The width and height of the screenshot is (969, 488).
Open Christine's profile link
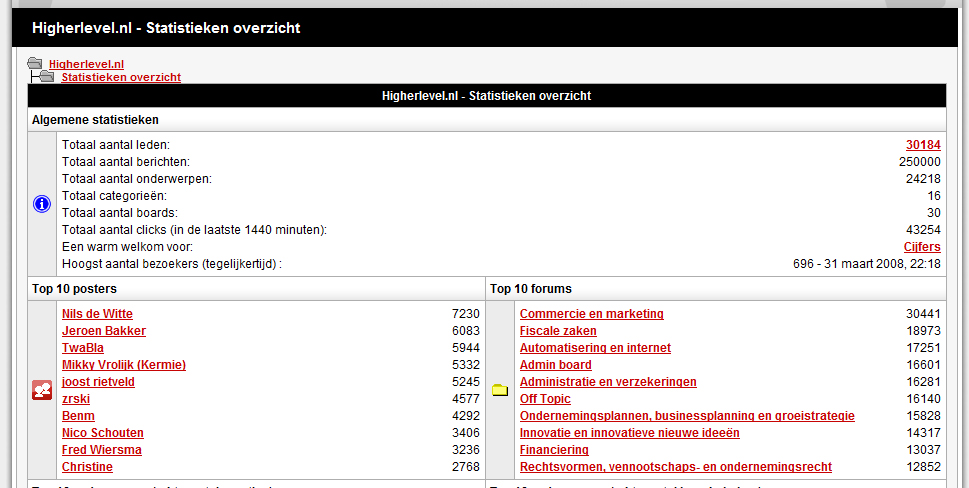click(x=87, y=467)
